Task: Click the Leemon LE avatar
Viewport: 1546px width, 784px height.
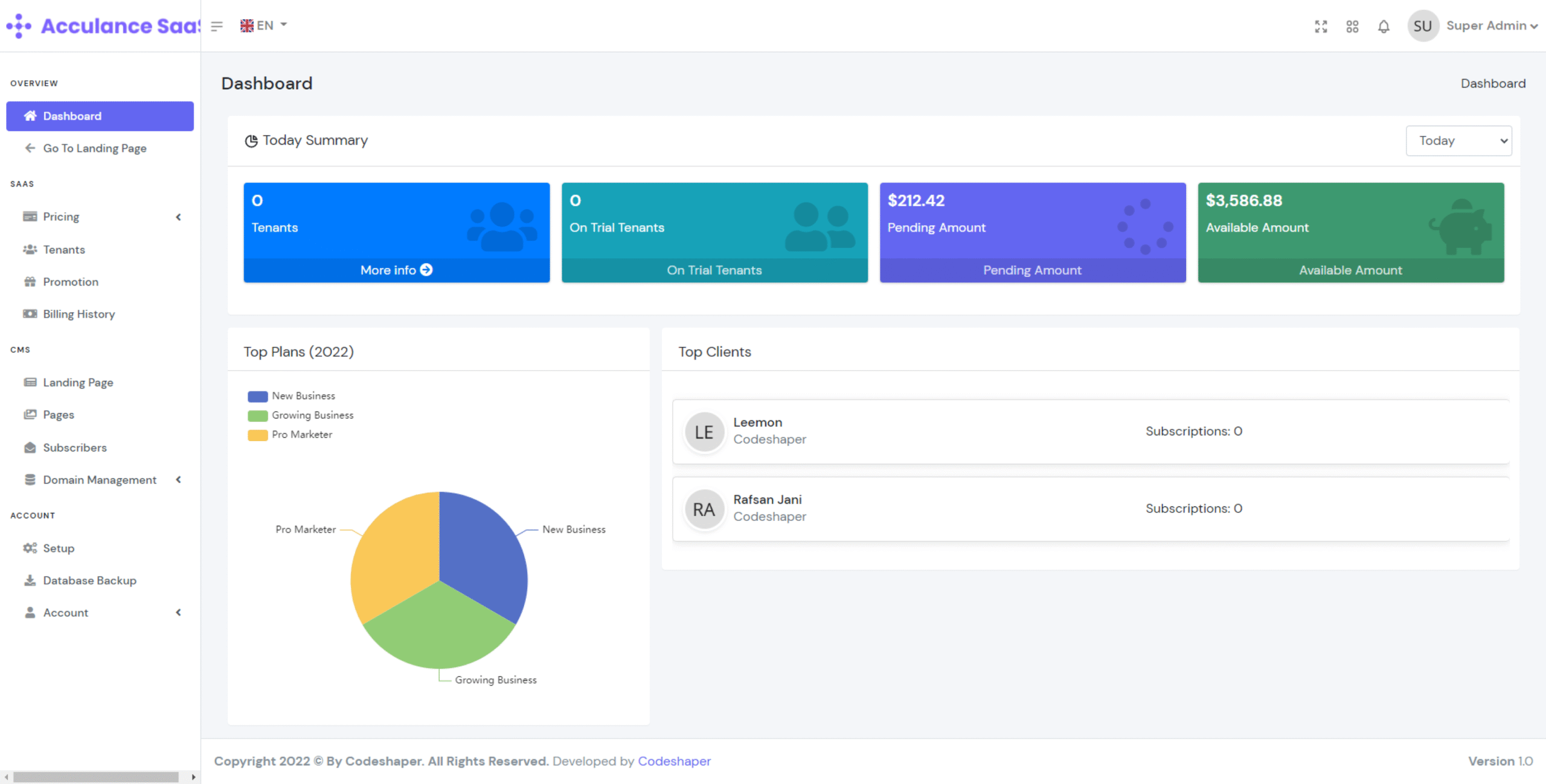Action: click(x=704, y=432)
